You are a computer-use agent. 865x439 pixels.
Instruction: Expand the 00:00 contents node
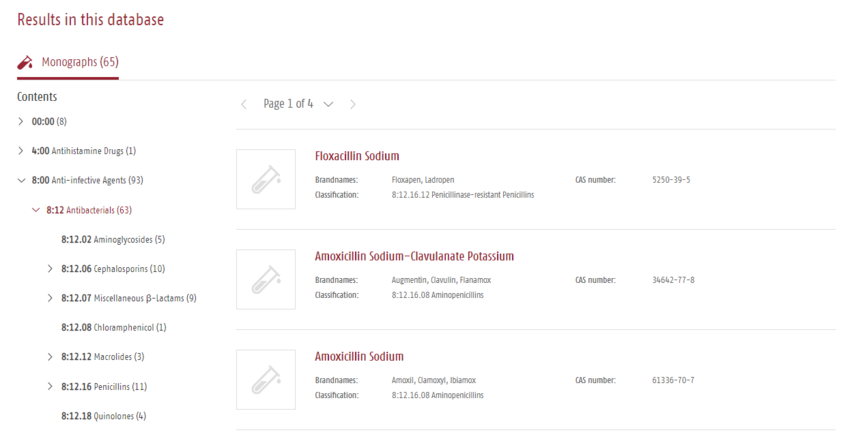point(21,121)
